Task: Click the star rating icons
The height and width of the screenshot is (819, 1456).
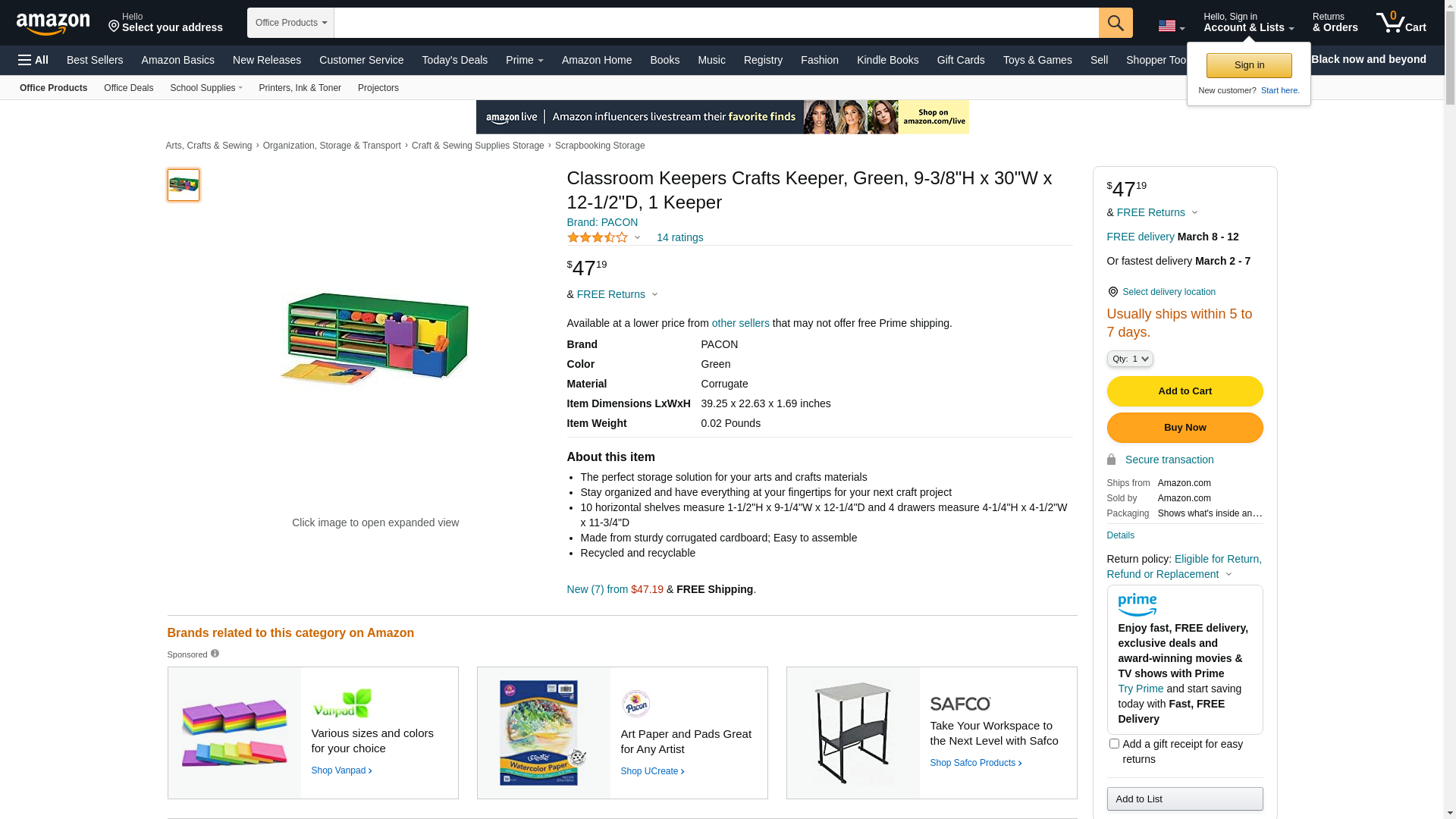Action: pos(598,237)
